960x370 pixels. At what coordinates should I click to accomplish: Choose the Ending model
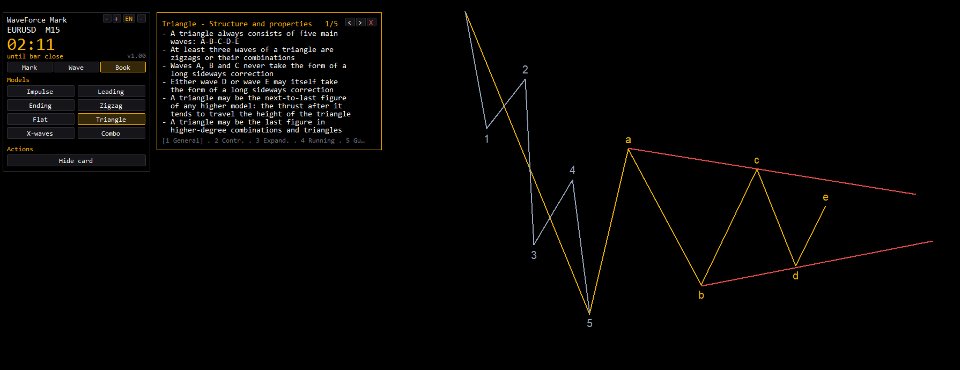click(40, 105)
